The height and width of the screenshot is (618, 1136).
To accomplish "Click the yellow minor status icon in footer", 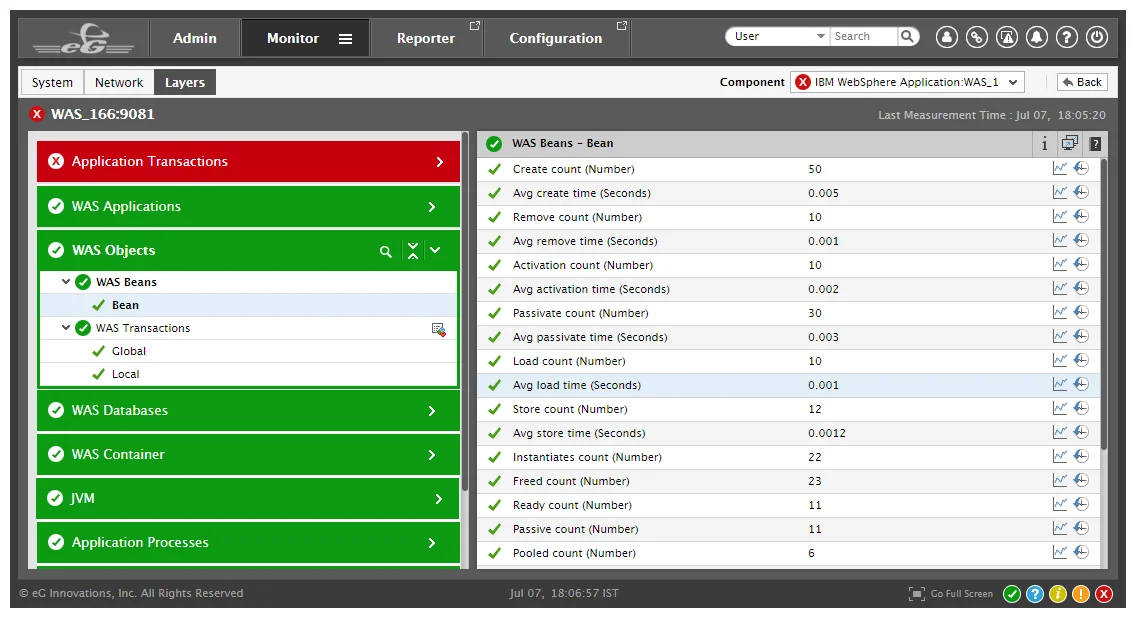I will coord(1058,594).
